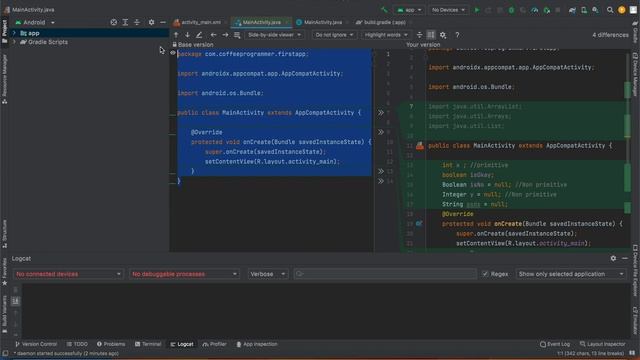Click the Make Project hammer icon
Screen dimensions: 640x360
[x=384, y=10]
